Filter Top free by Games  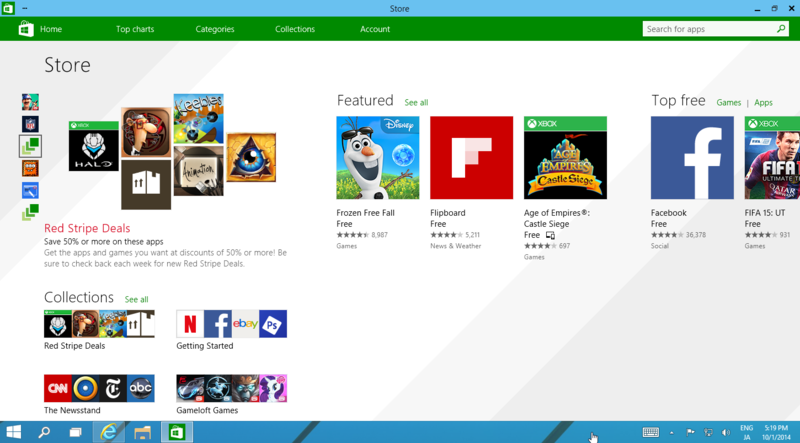[729, 103]
